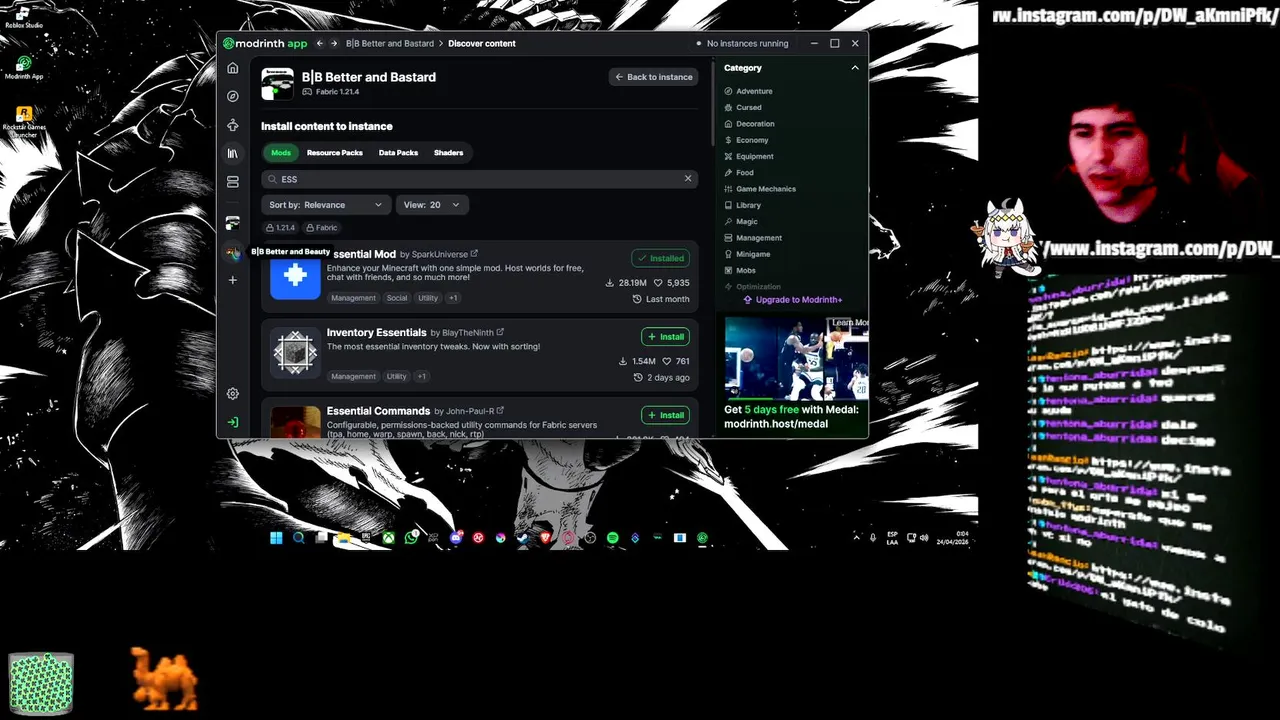Switch to the Shaders tab
Viewport: 1280px width, 720px height.
pyautogui.click(x=448, y=153)
